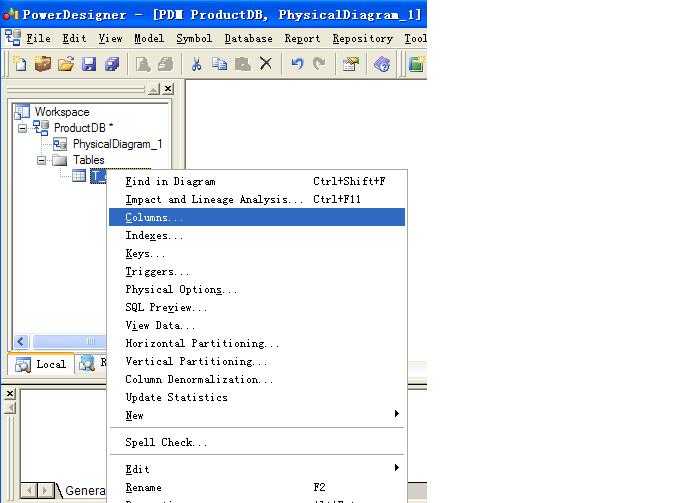Click the Print Preview icon
683x503 pixels.
point(142,64)
